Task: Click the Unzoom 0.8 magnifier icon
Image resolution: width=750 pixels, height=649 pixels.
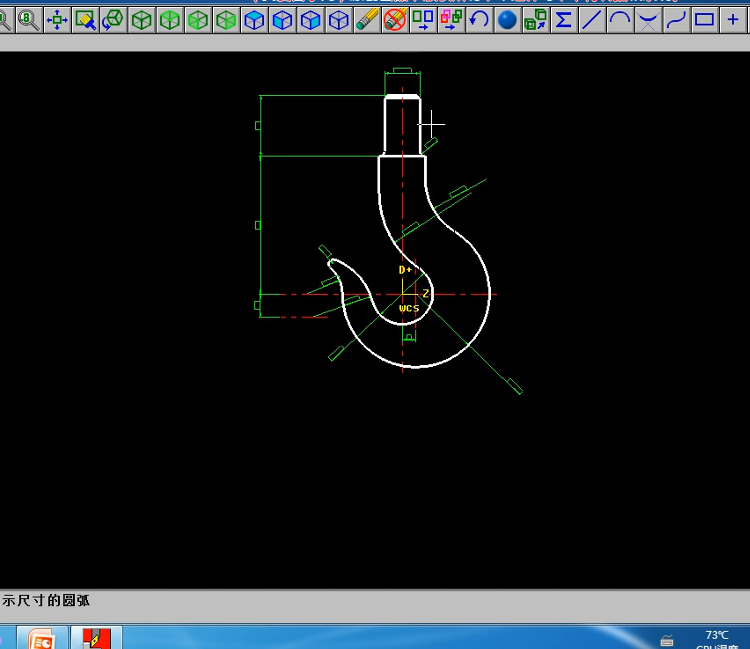Action: 29,19
